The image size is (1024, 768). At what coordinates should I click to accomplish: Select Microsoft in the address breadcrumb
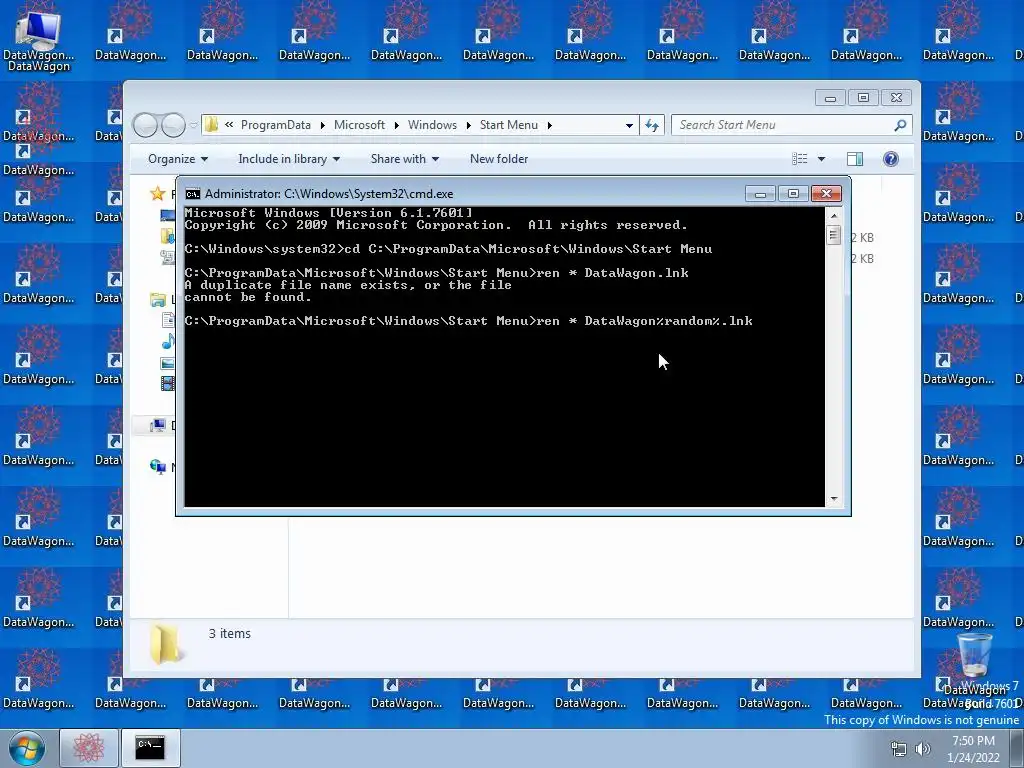click(x=359, y=125)
